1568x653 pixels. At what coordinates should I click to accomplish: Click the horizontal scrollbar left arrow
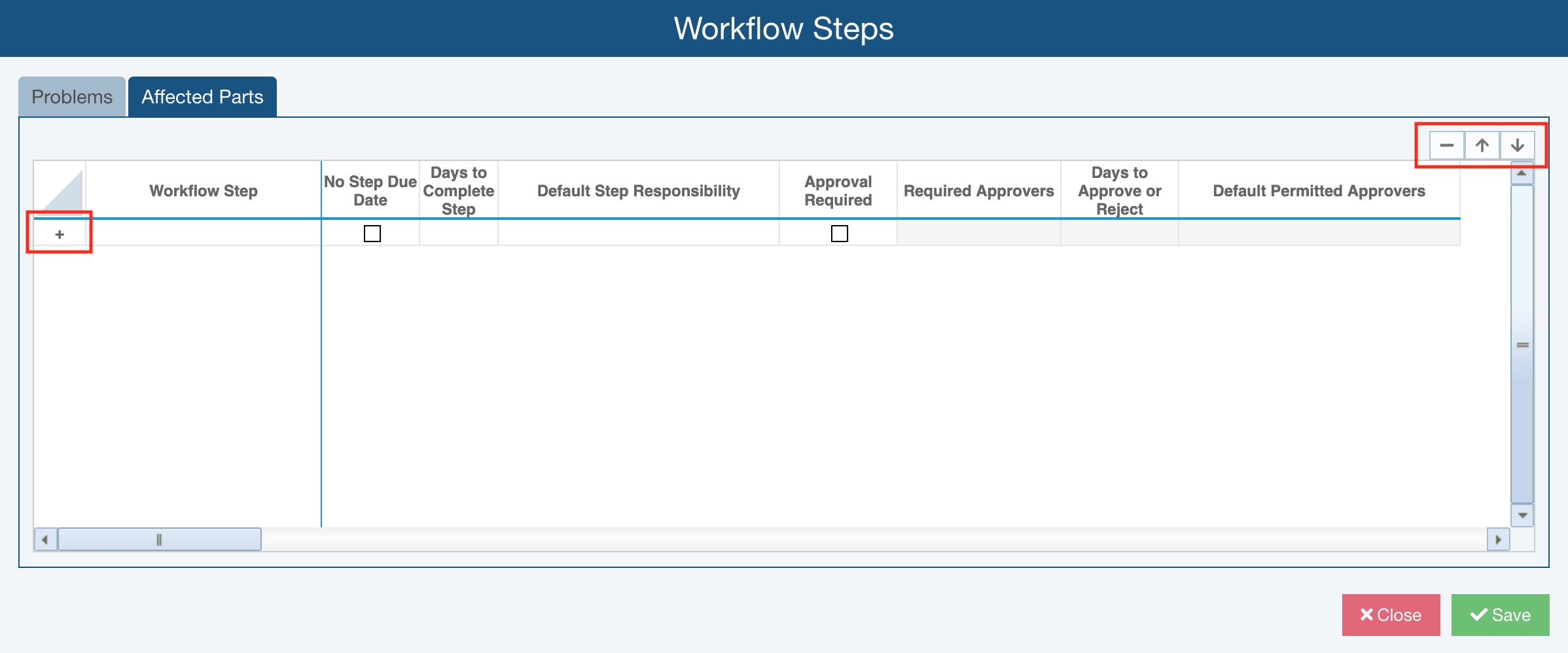[45, 540]
